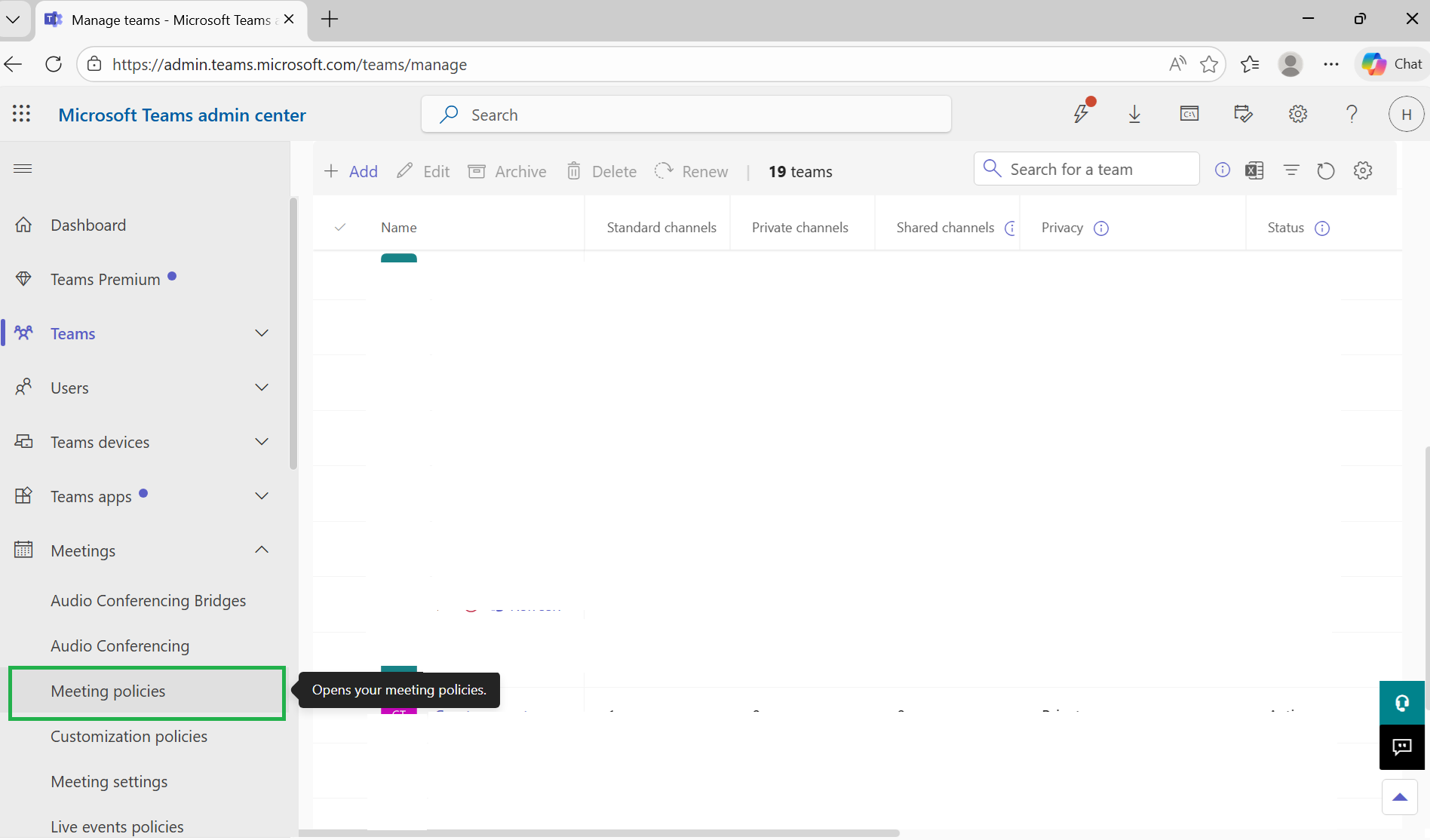Open Customization policies menu item
Viewport: 1430px width, 840px height.
(129, 736)
